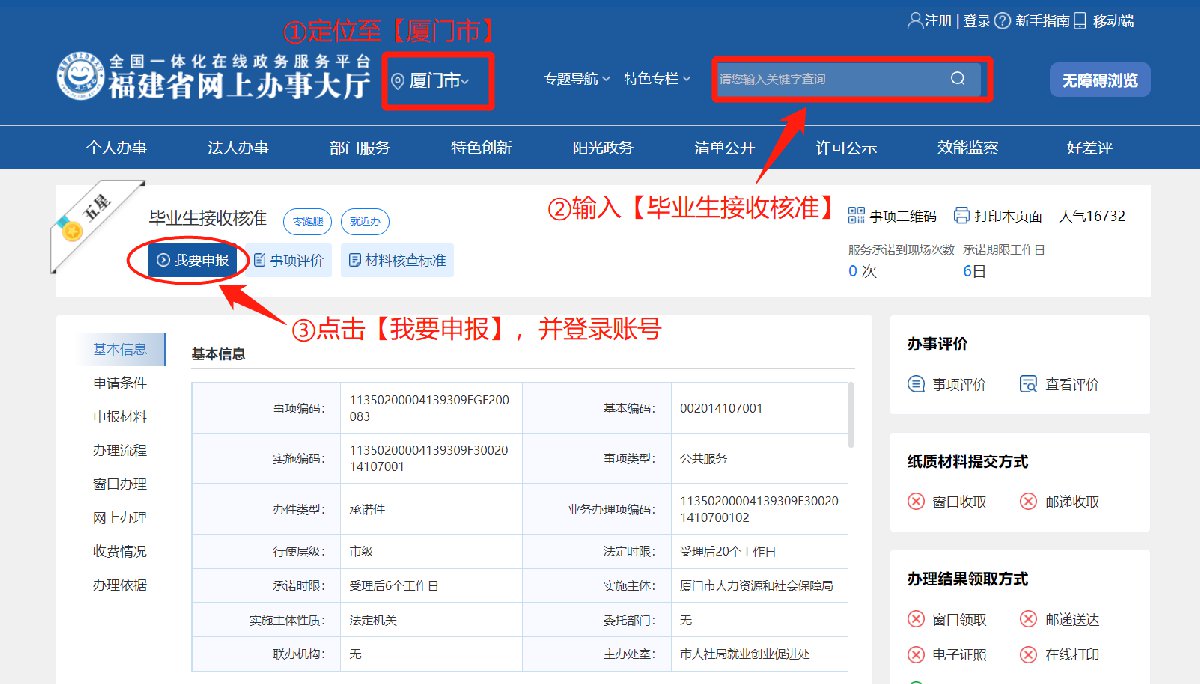Click the 无障碍浏览 button

(x=1100, y=80)
